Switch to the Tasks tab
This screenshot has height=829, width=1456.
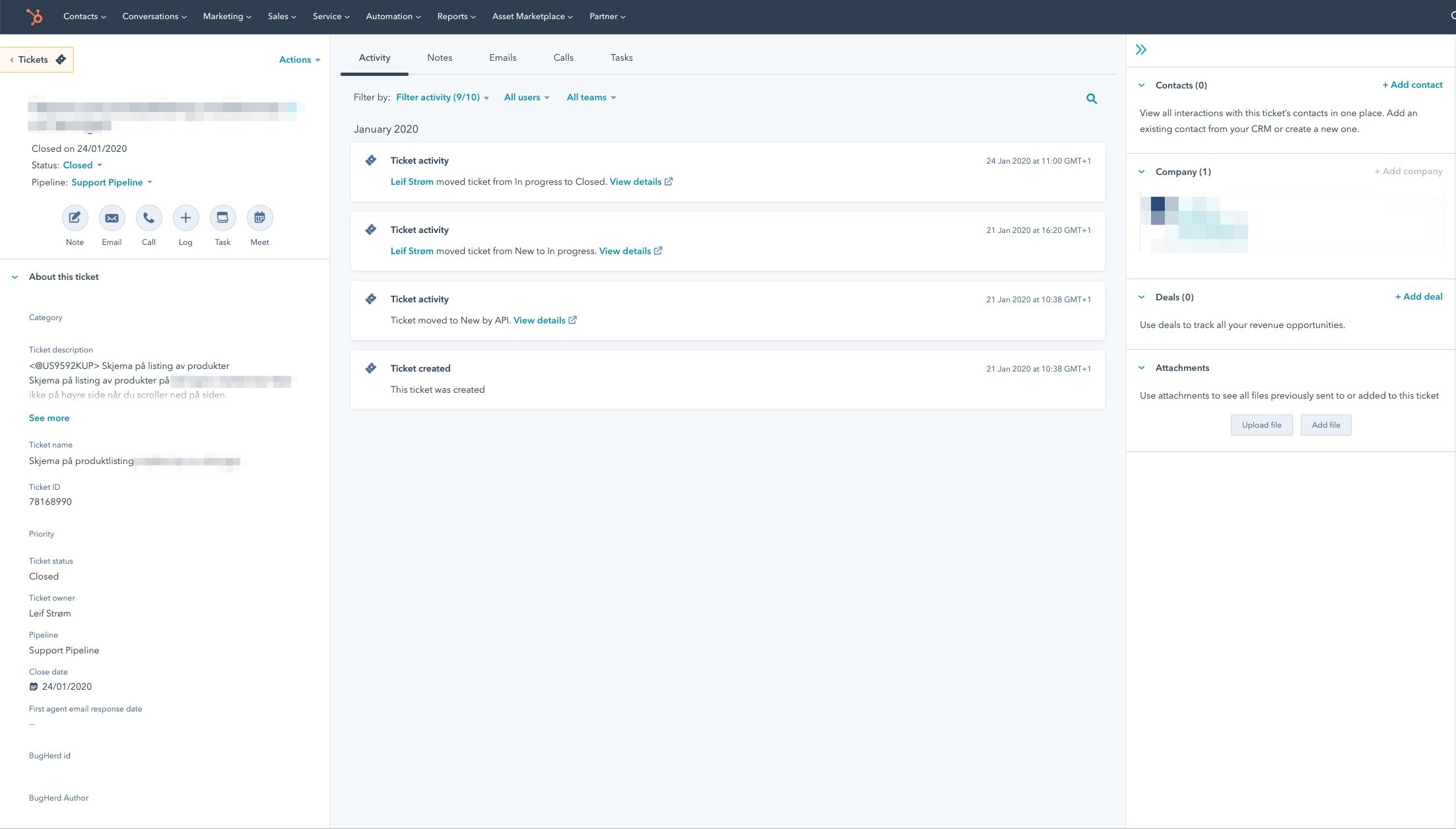click(x=622, y=57)
